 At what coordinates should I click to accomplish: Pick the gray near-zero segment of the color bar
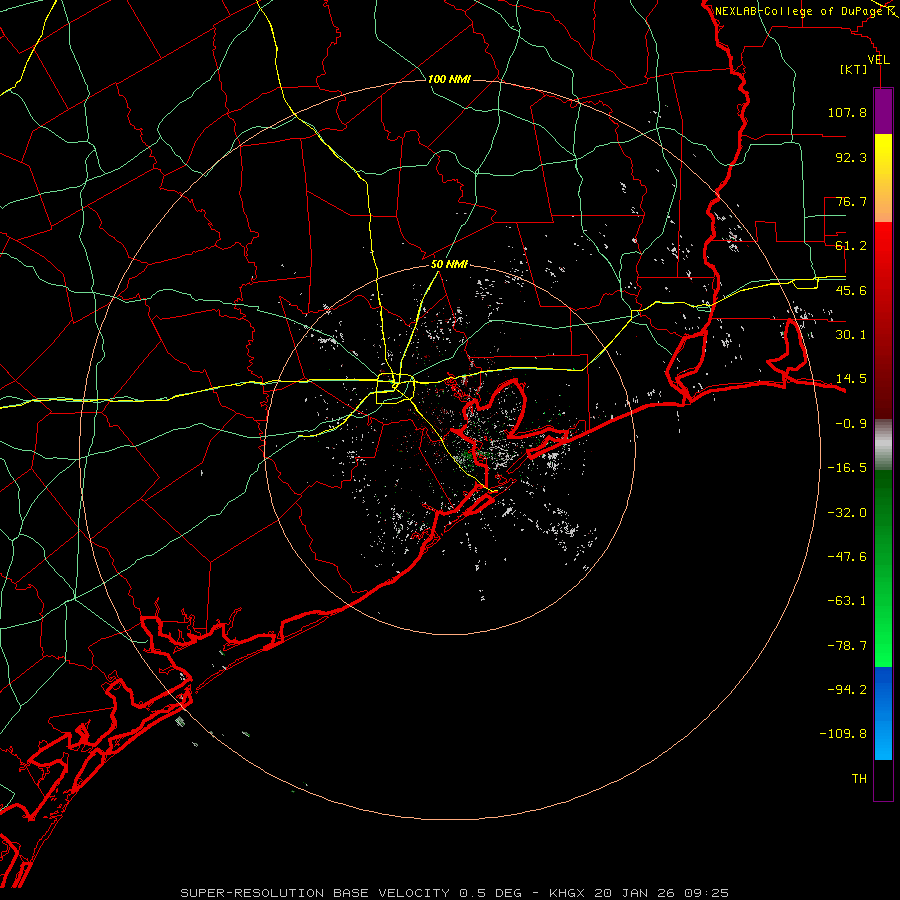point(883,444)
